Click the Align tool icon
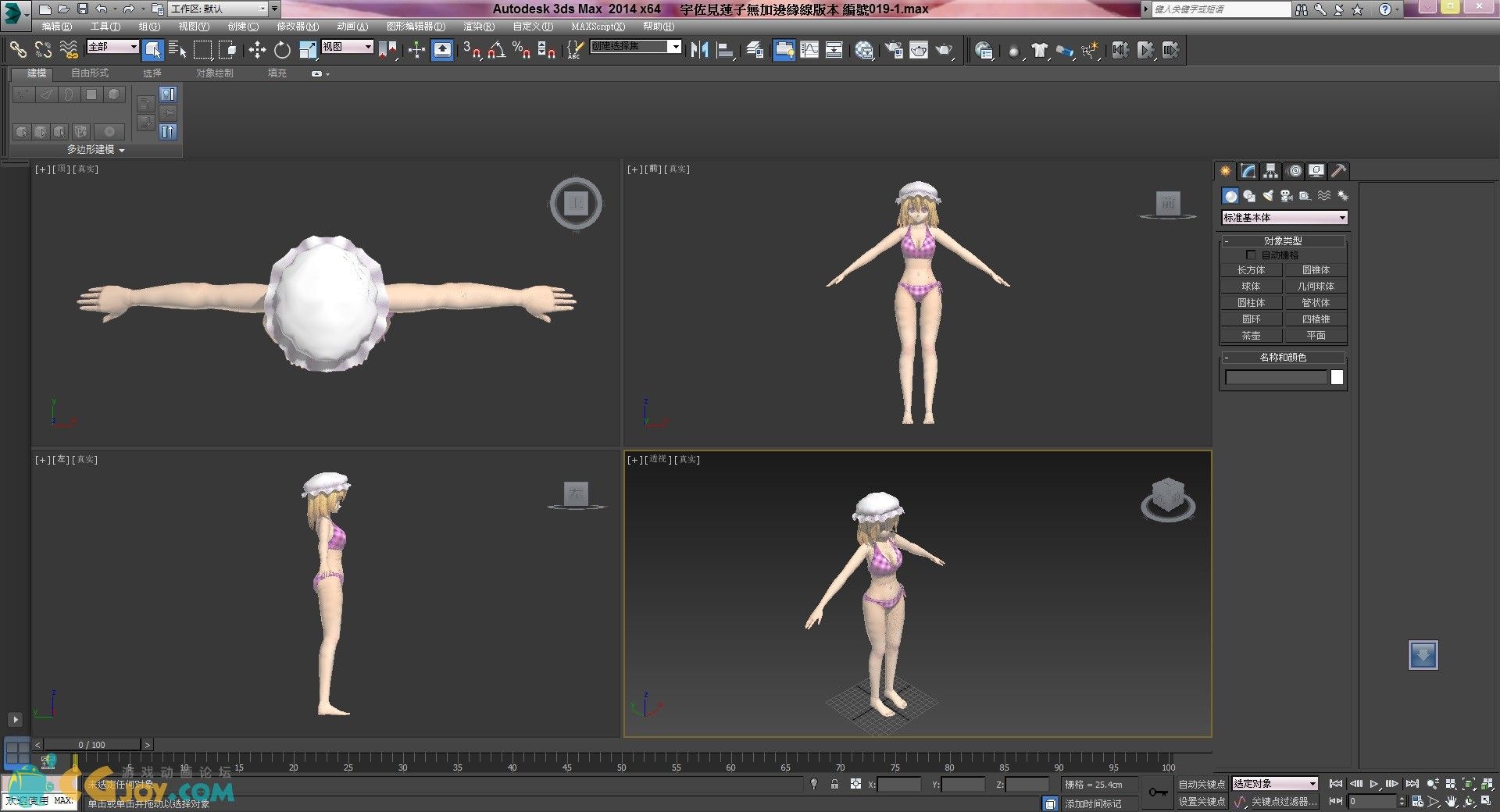Viewport: 1500px width, 812px height. click(725, 50)
